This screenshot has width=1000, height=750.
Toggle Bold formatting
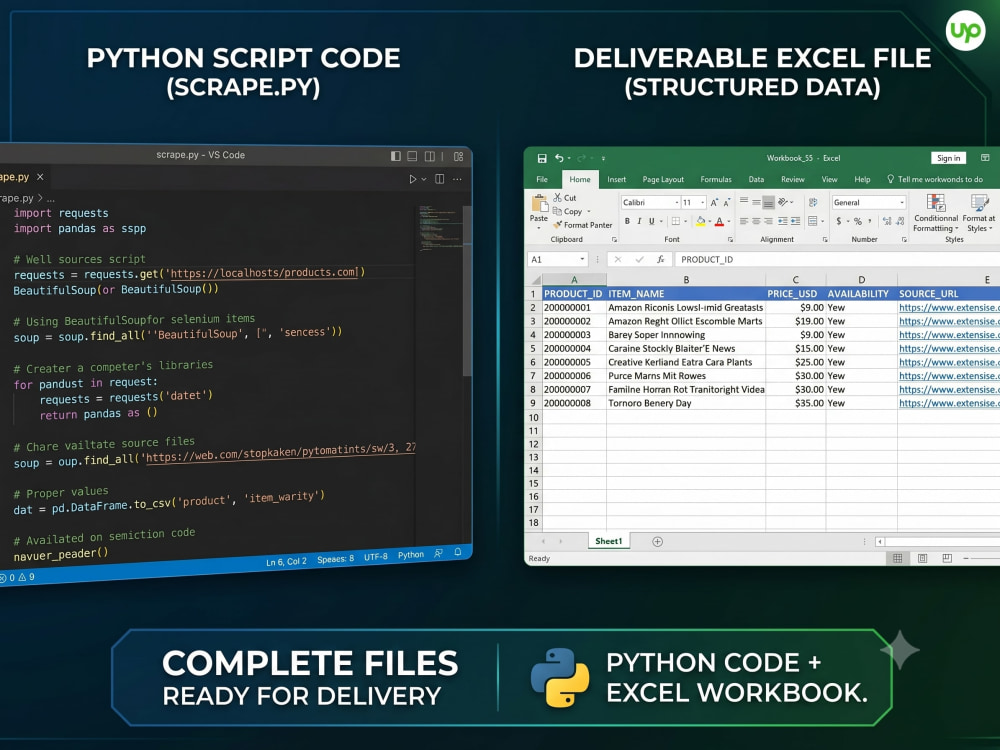[627, 221]
